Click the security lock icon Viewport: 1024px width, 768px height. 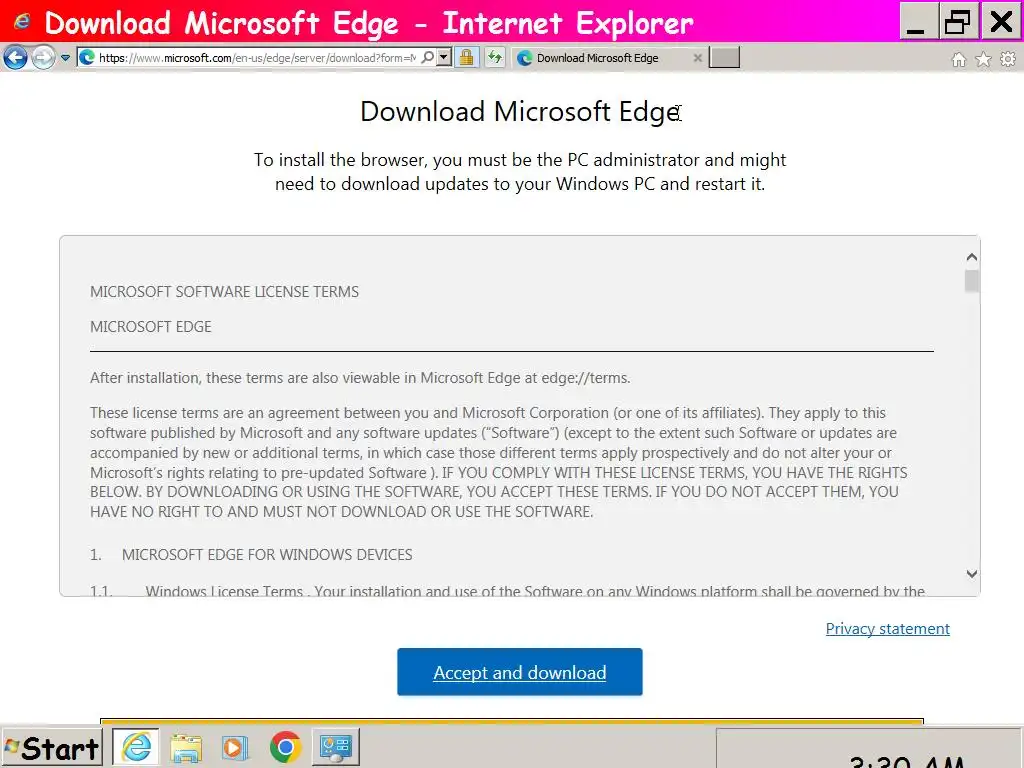pyautogui.click(x=466, y=57)
